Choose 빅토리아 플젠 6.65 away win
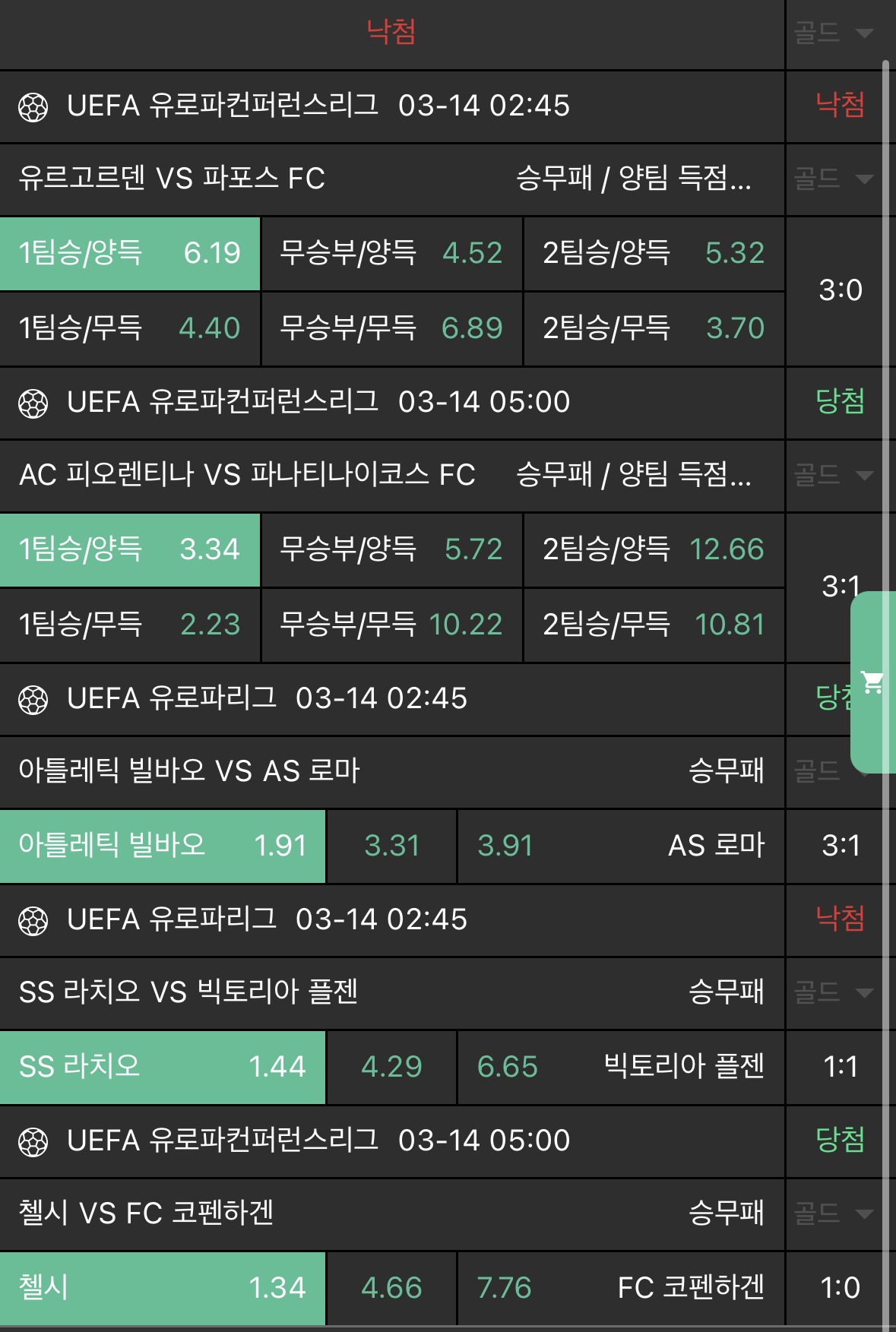 pyautogui.click(x=620, y=1067)
